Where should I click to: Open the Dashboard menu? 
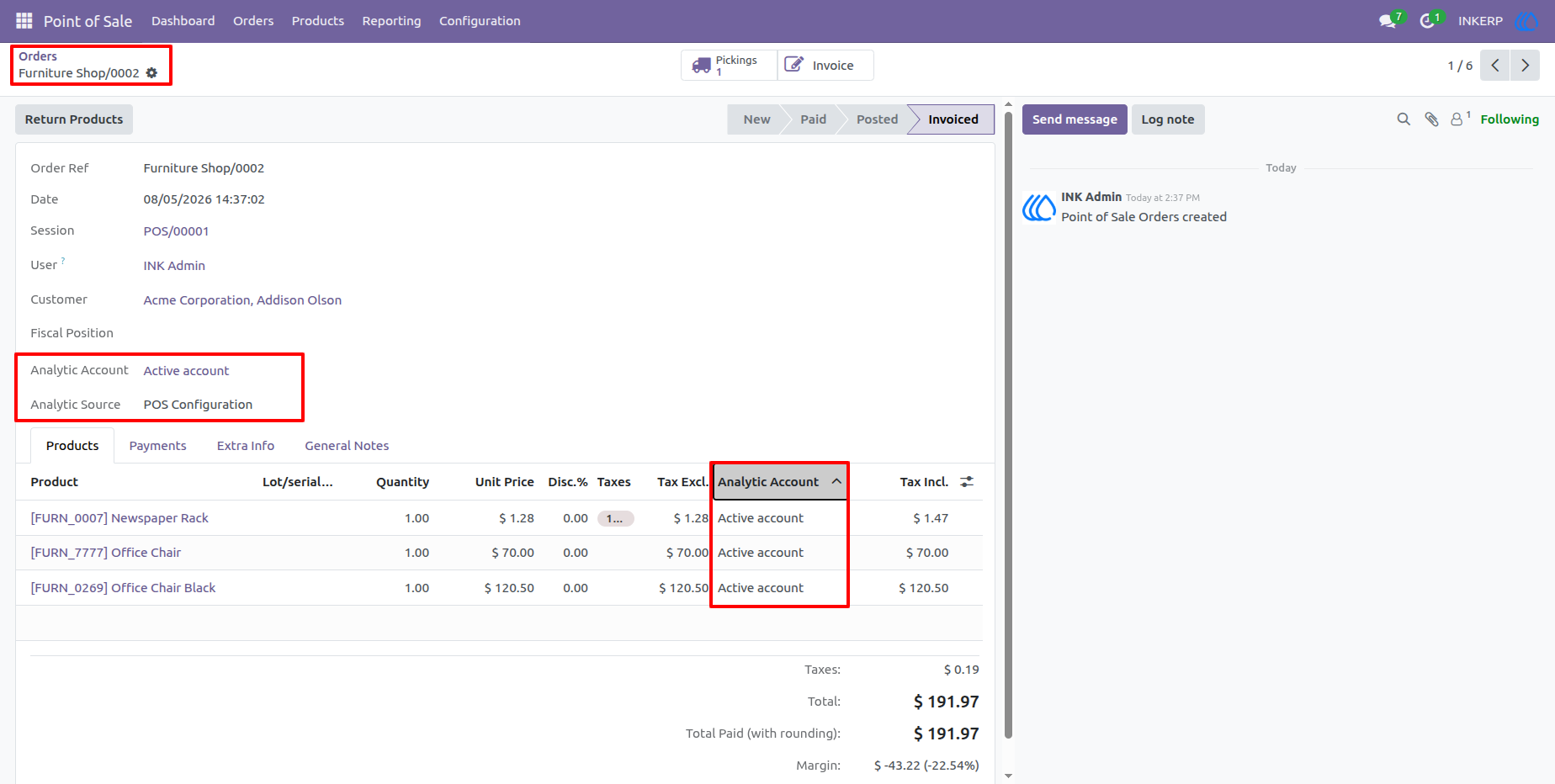point(183,21)
